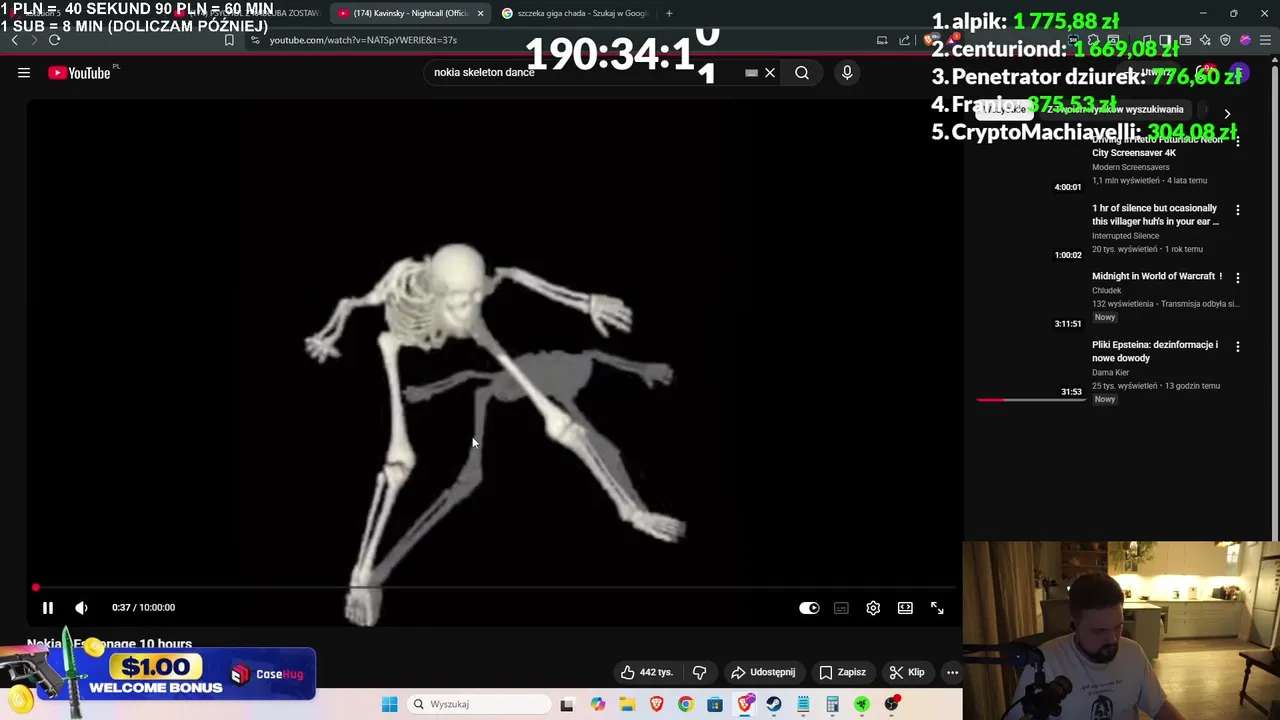This screenshot has width=1280, height=720.
Task: Open the YouTube hamburger guide menu
Action: coord(24,73)
